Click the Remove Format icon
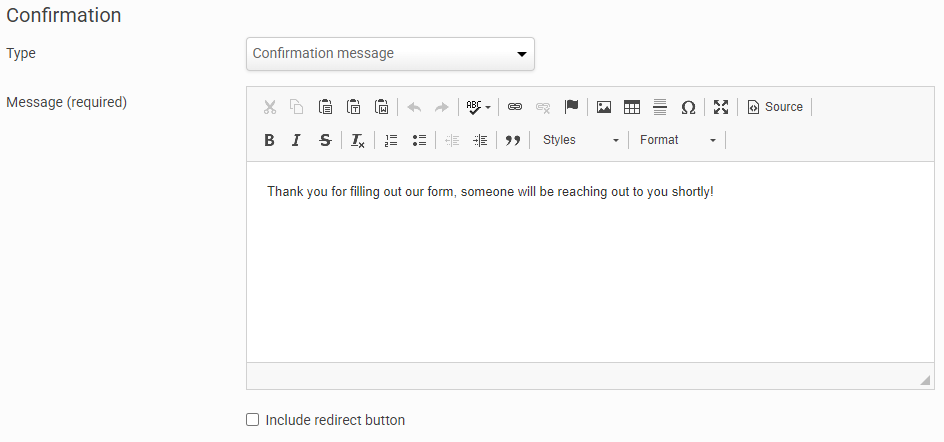 357,140
